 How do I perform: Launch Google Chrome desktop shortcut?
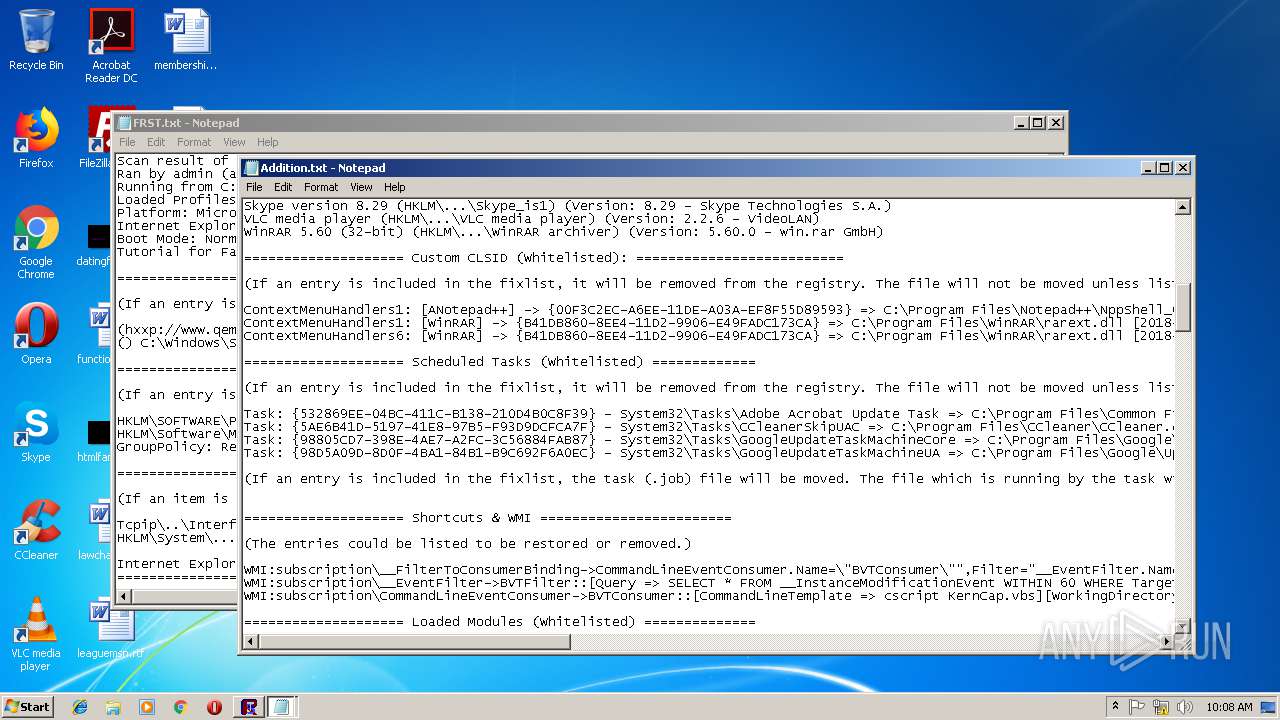click(x=36, y=242)
